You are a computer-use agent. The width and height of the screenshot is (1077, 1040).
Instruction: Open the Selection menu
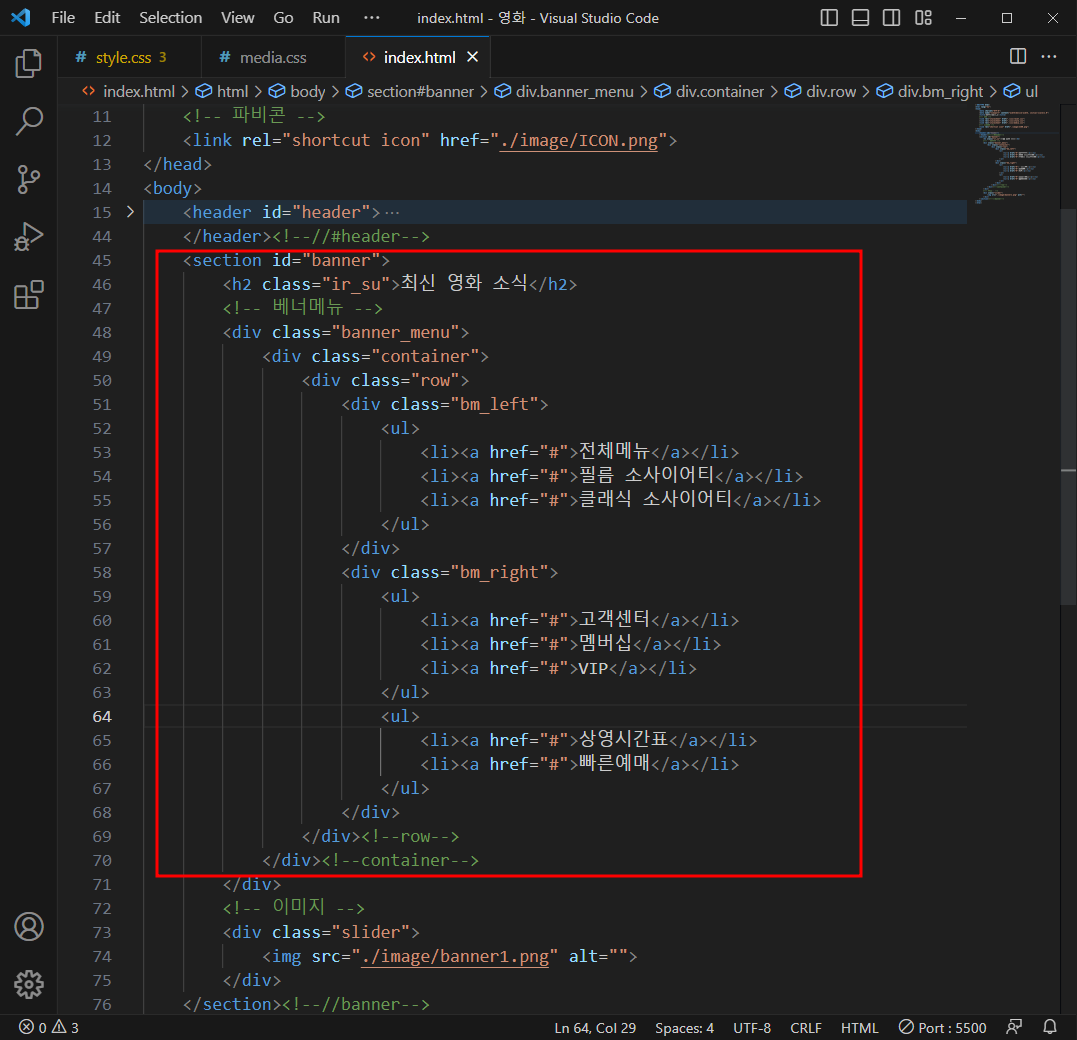170,18
